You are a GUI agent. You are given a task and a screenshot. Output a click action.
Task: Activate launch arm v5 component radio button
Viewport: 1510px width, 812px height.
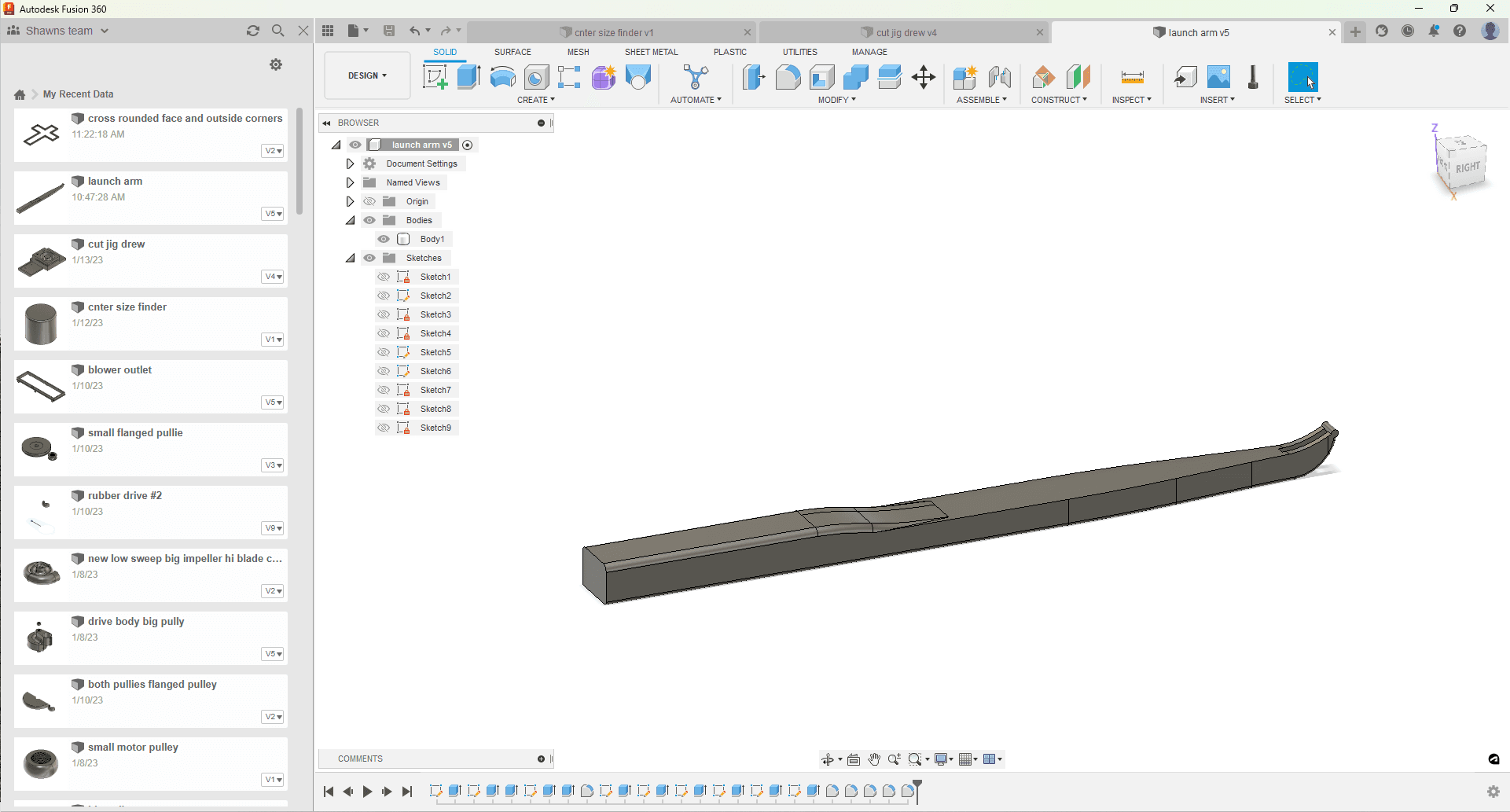tap(468, 145)
